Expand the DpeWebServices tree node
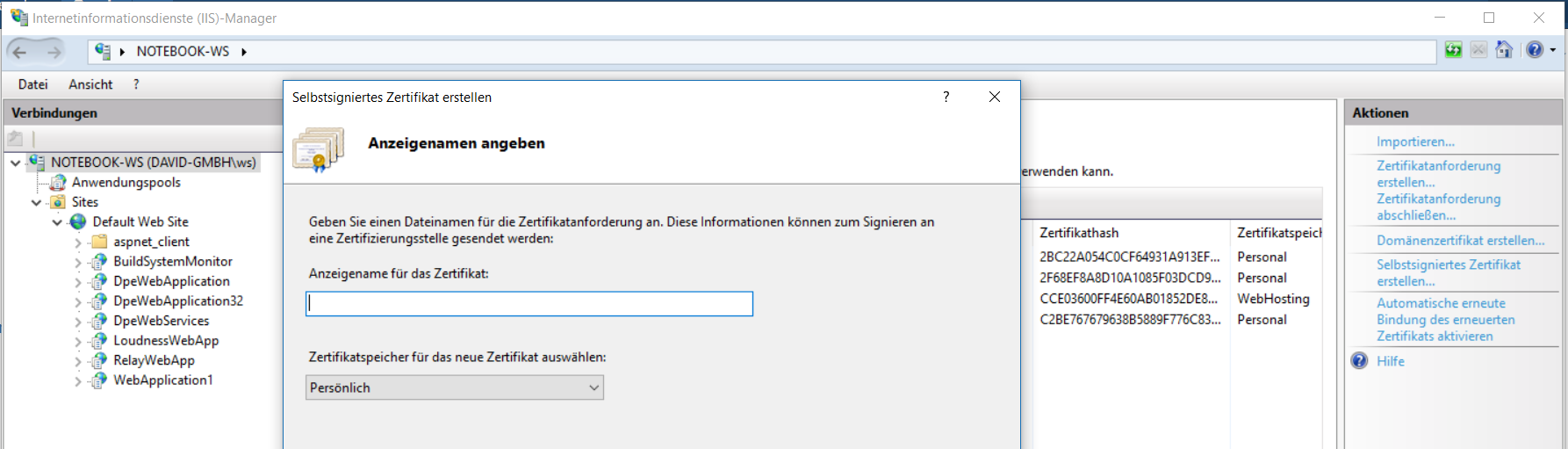Screen dimensions: 1568x449 (78, 322)
